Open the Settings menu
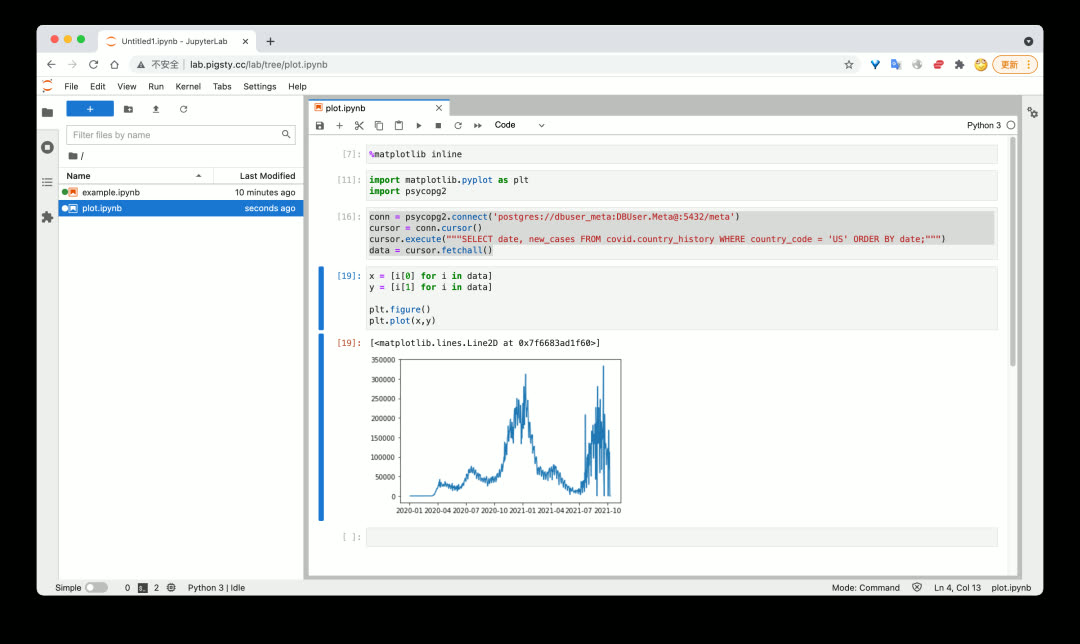Screen dimensions: 1080x644 pyautogui.click(x=259, y=86)
